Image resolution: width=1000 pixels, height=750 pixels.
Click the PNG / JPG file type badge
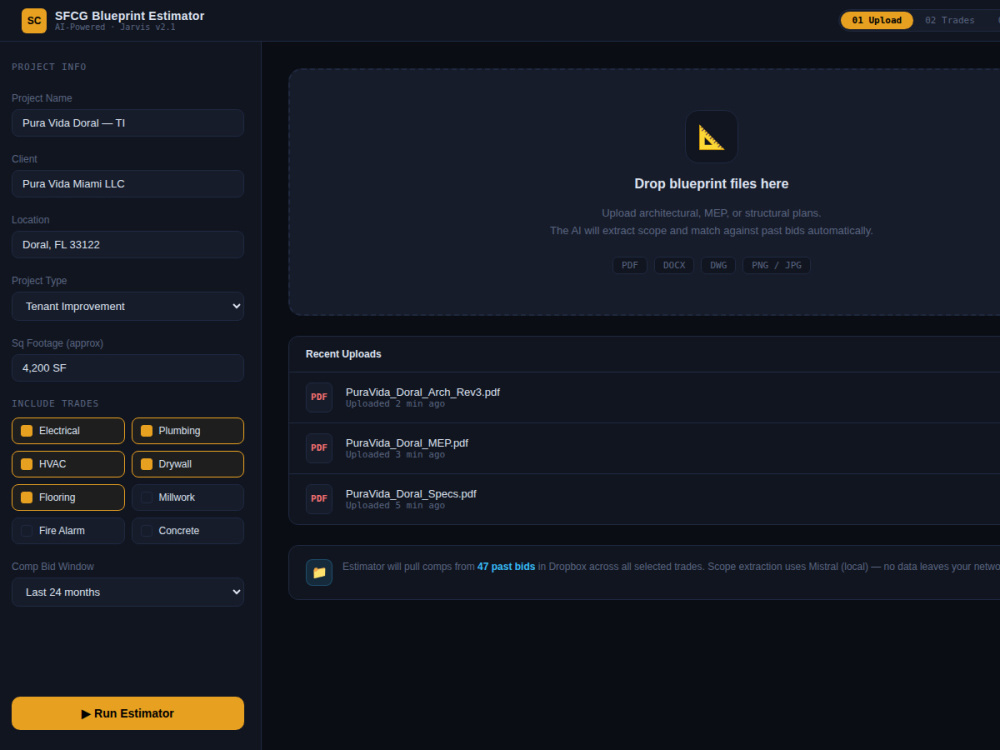776,265
